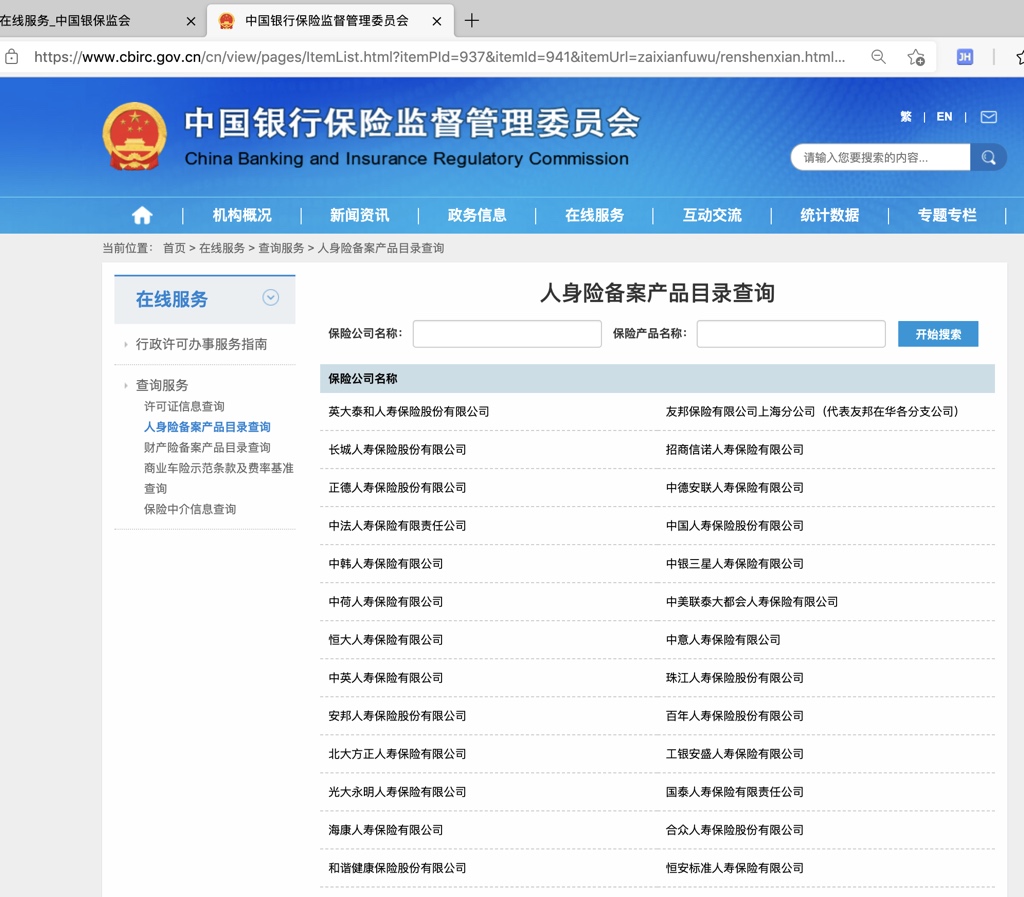Select 中法人寿保险有限责任公司

click(397, 526)
